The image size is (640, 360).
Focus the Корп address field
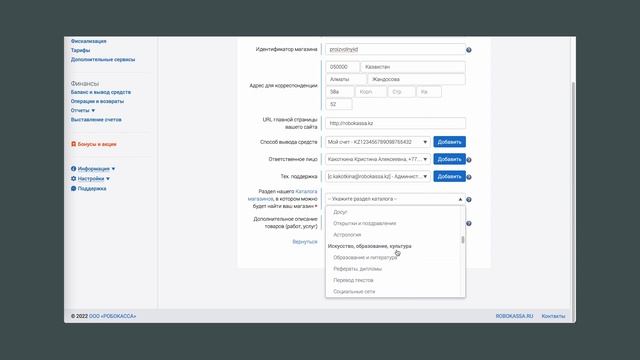click(x=371, y=92)
